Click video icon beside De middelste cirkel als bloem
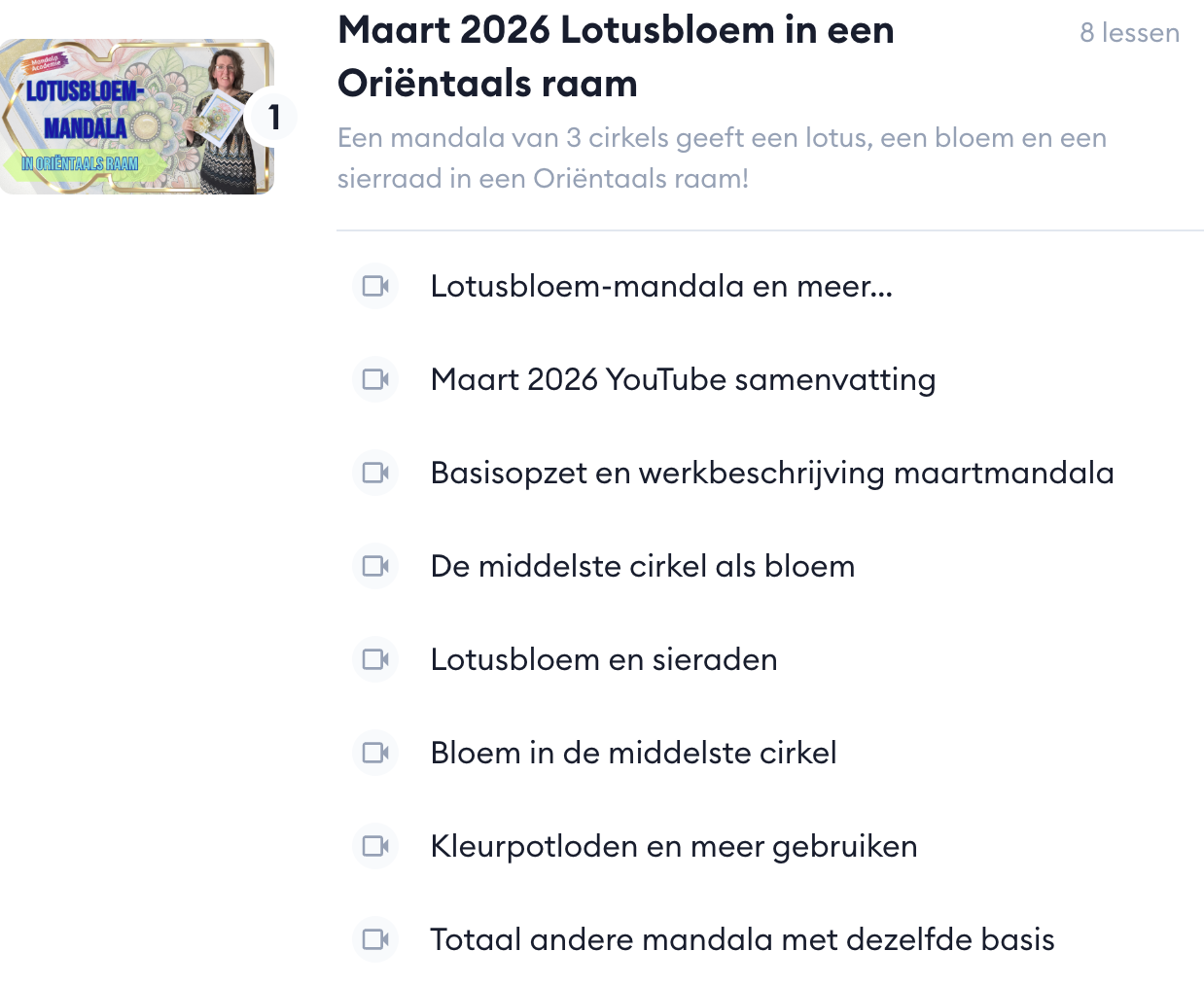1204x986 pixels. pos(375,566)
